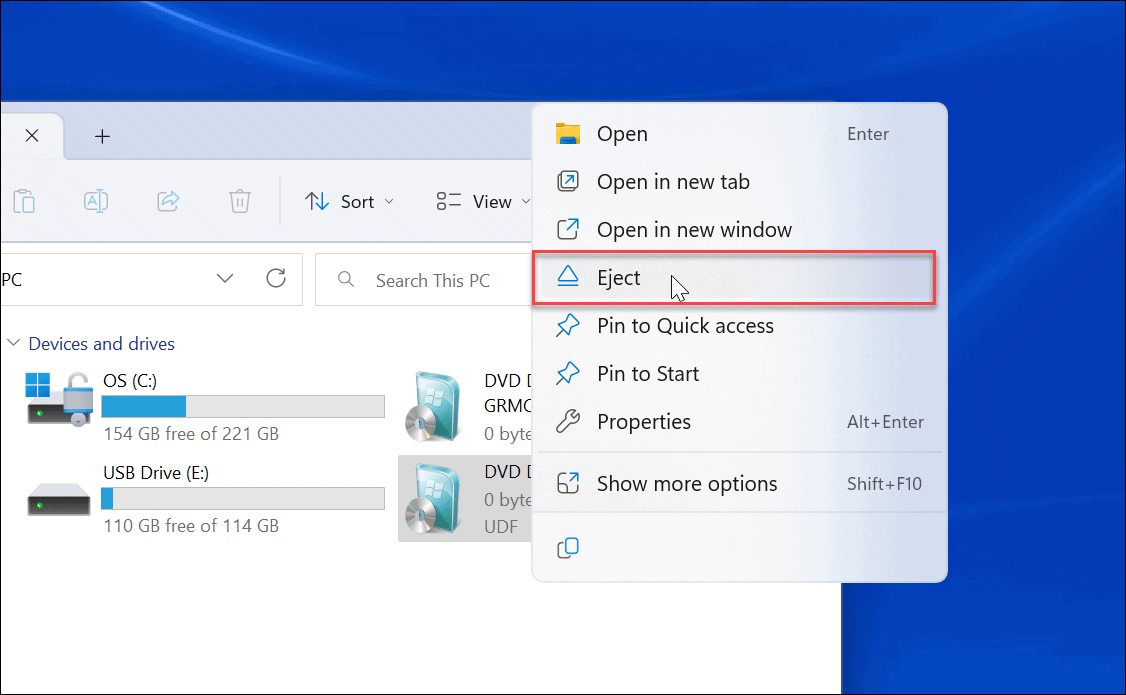Select the Rename tool in the toolbar
This screenshot has height=695, width=1126.
pyautogui.click(x=96, y=201)
